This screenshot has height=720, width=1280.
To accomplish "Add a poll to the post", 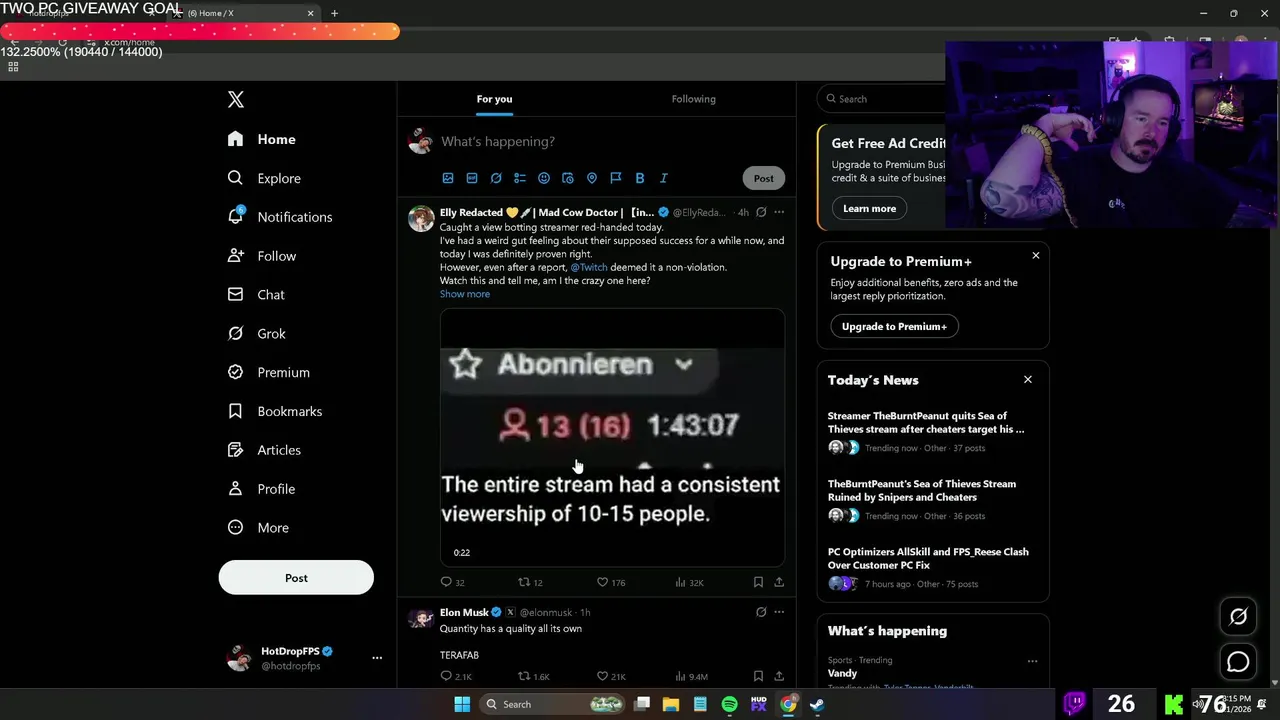I will [x=520, y=178].
